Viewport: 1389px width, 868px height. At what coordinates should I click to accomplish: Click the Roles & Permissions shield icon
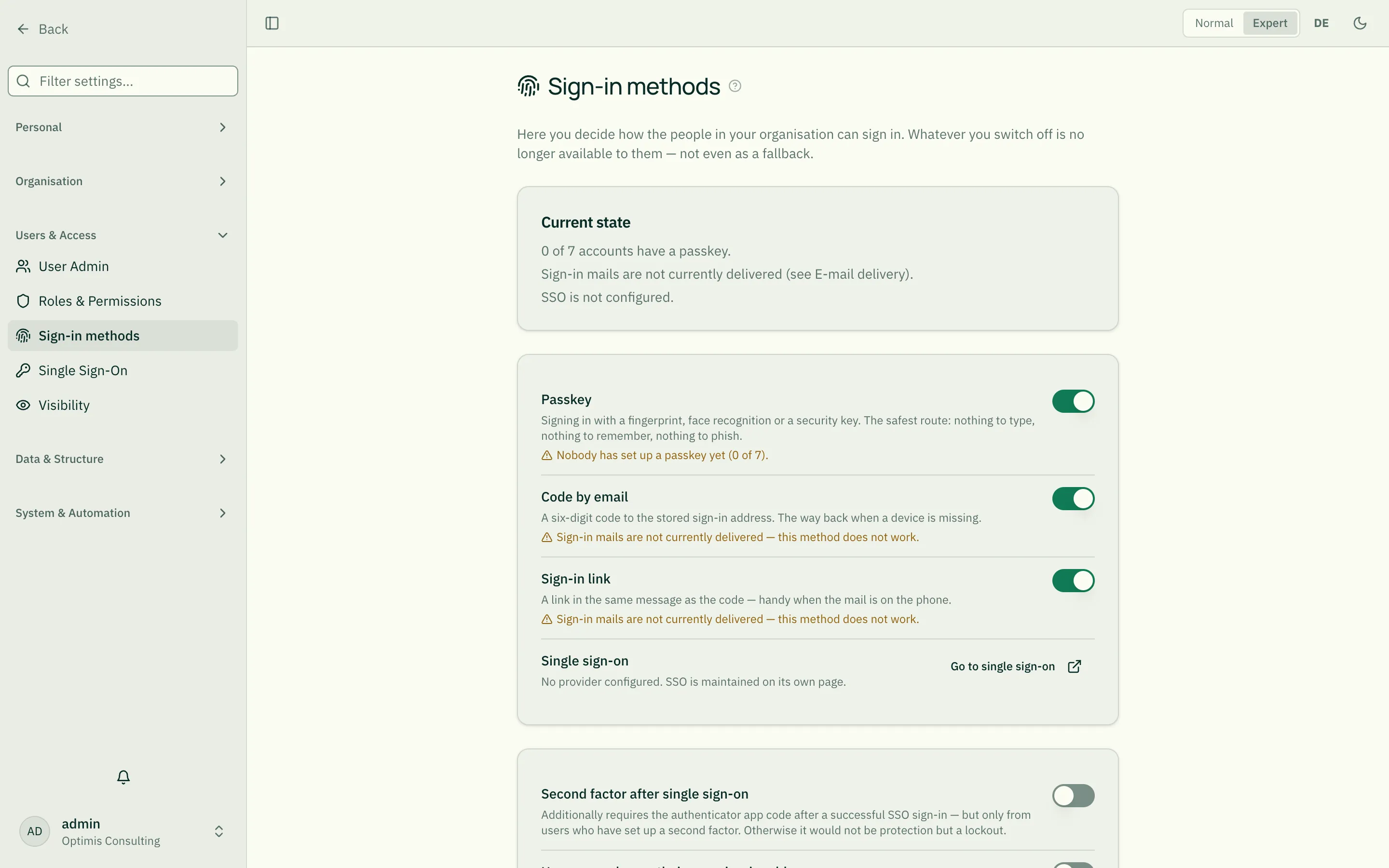pyautogui.click(x=23, y=301)
